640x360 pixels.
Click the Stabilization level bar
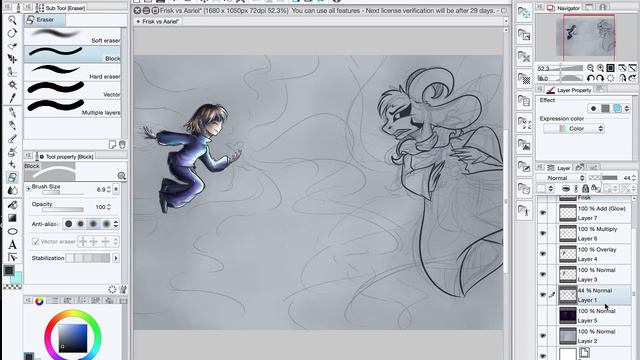(88, 258)
